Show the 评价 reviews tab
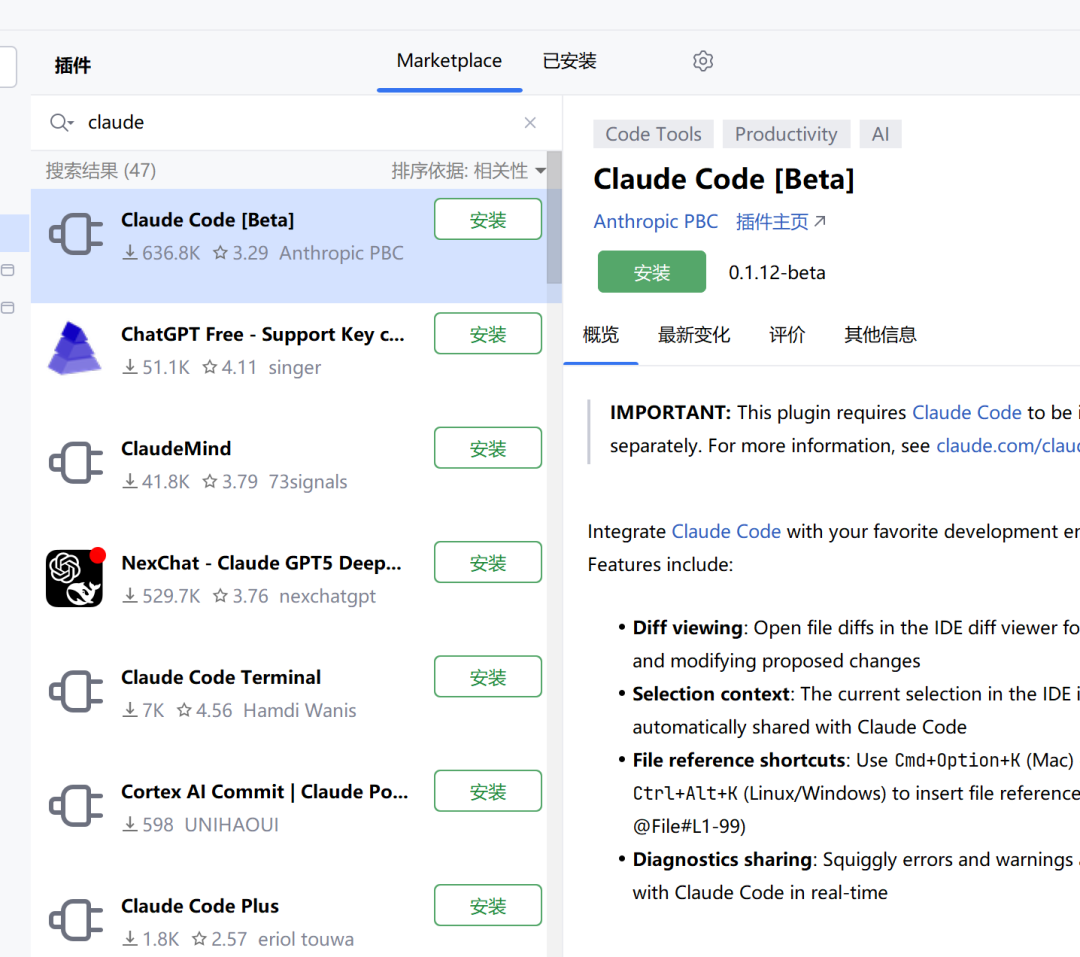The height and width of the screenshot is (957, 1080). 787,335
